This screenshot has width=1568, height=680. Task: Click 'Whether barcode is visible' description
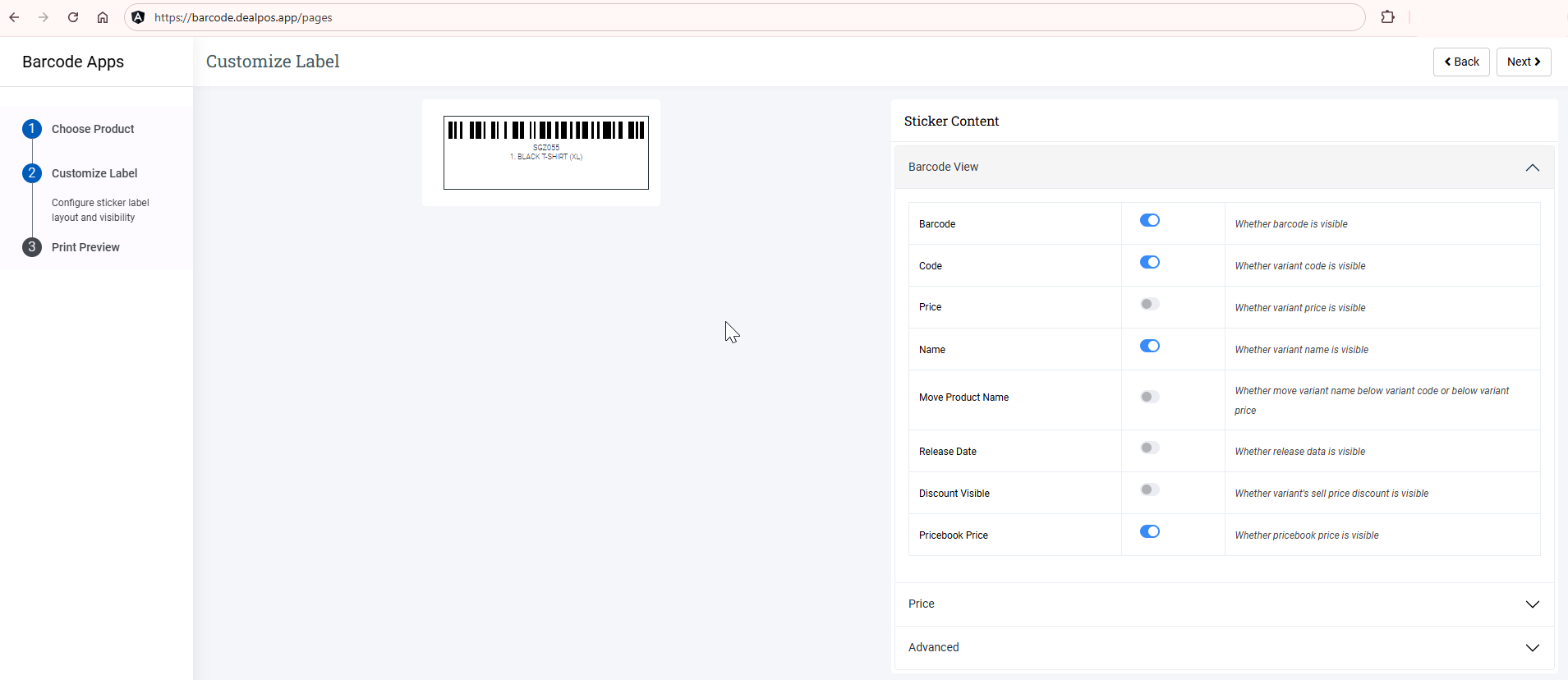click(1291, 224)
